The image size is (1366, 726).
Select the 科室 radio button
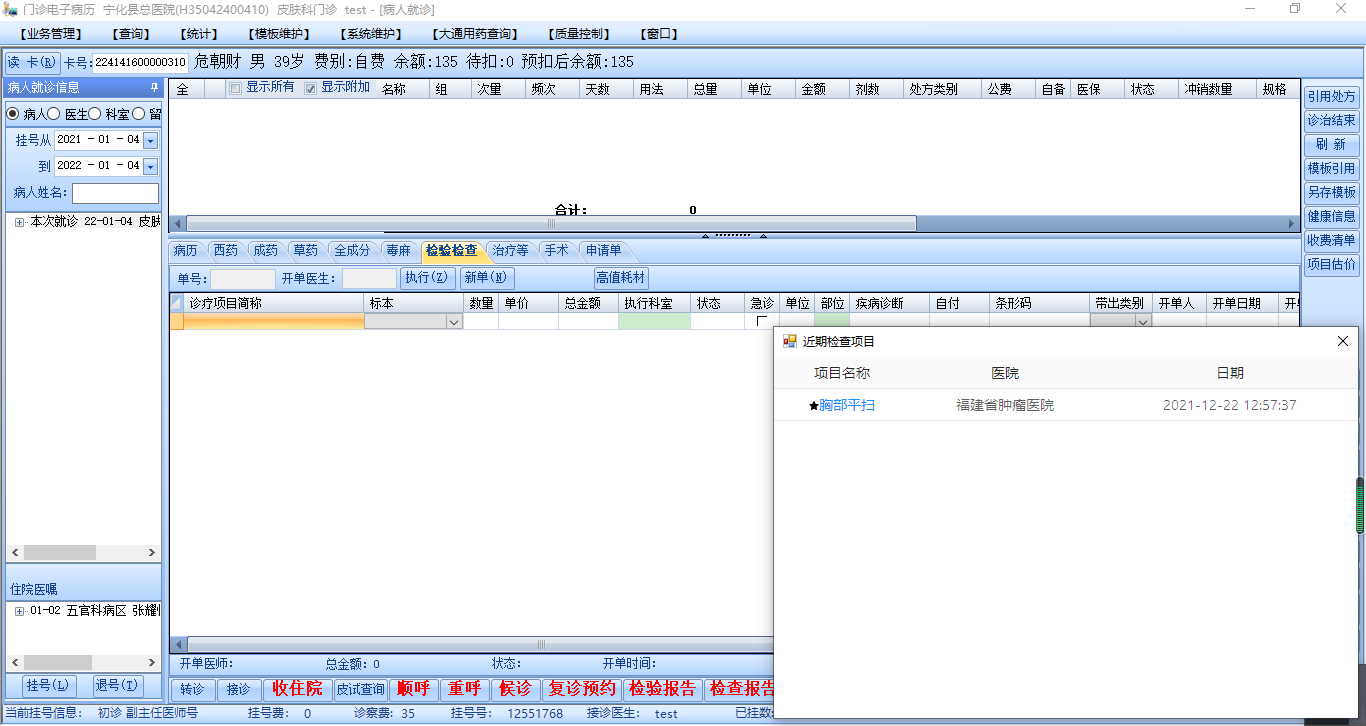[95, 114]
